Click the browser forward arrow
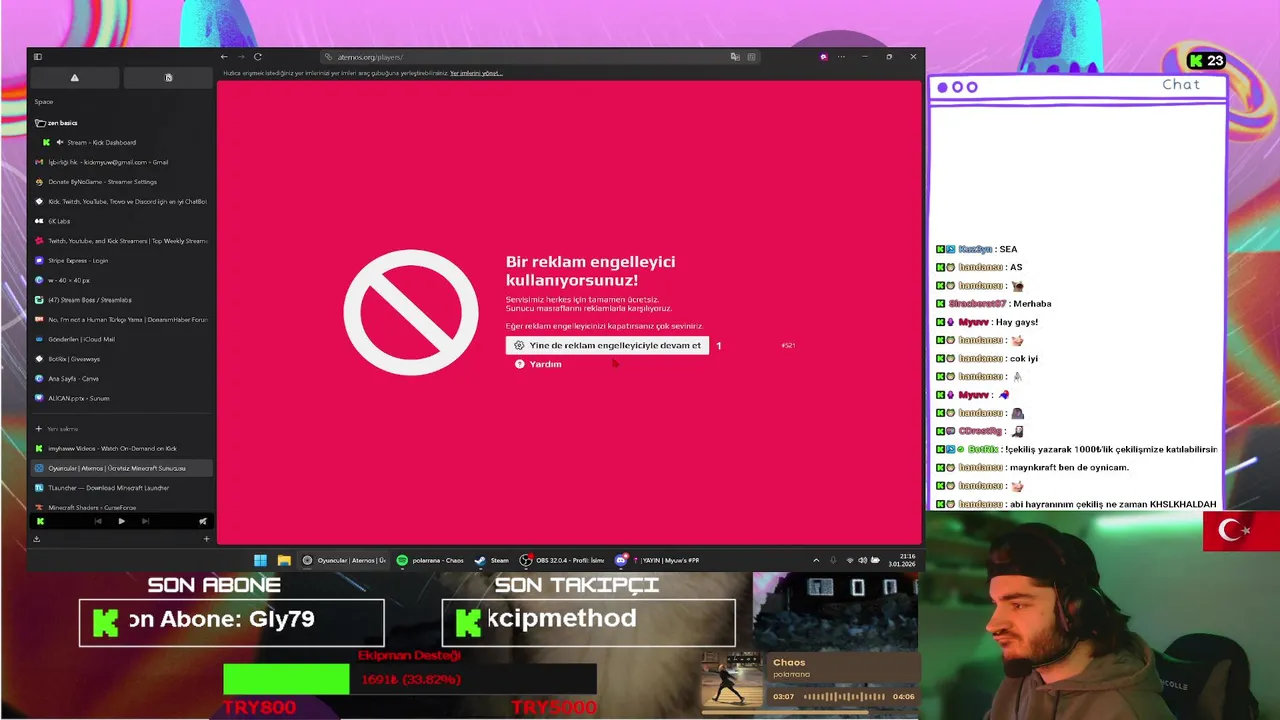The height and width of the screenshot is (720, 1280). coord(241,57)
